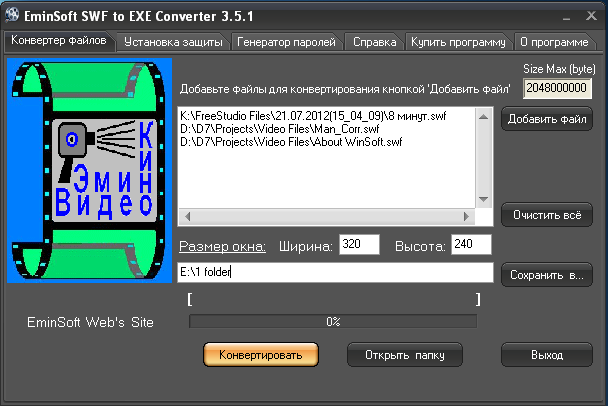Select the About WinSoft.swf file entry
This screenshot has width=608, height=406.
(291, 142)
